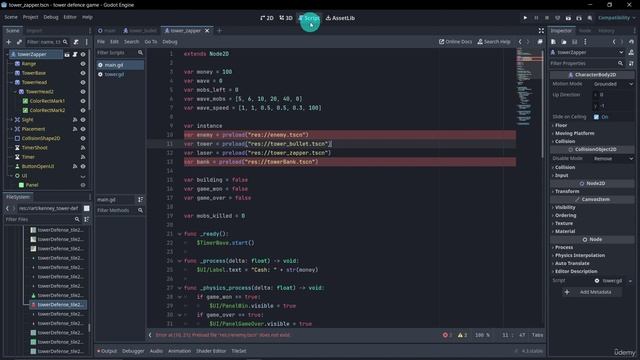
Task: Expand the Transform section
Action: click(593, 191)
